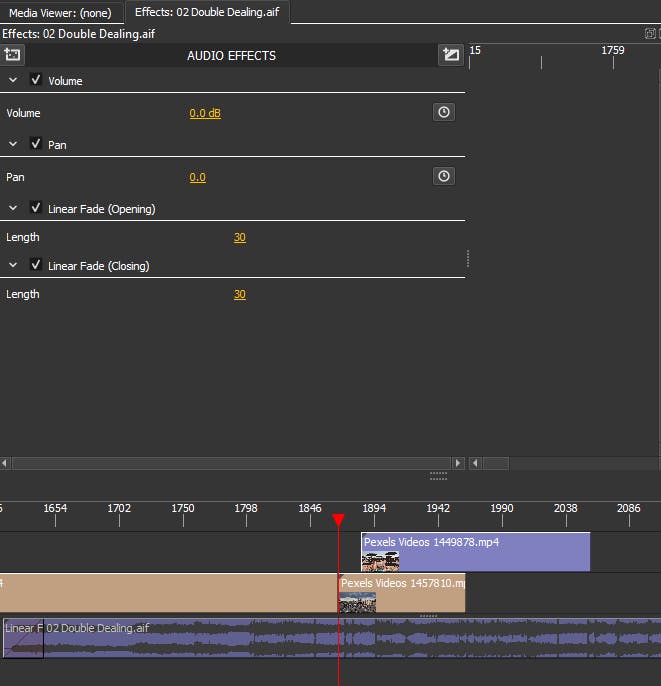
Task: Enable keyframing stopwatch for Volume
Action: point(444,112)
